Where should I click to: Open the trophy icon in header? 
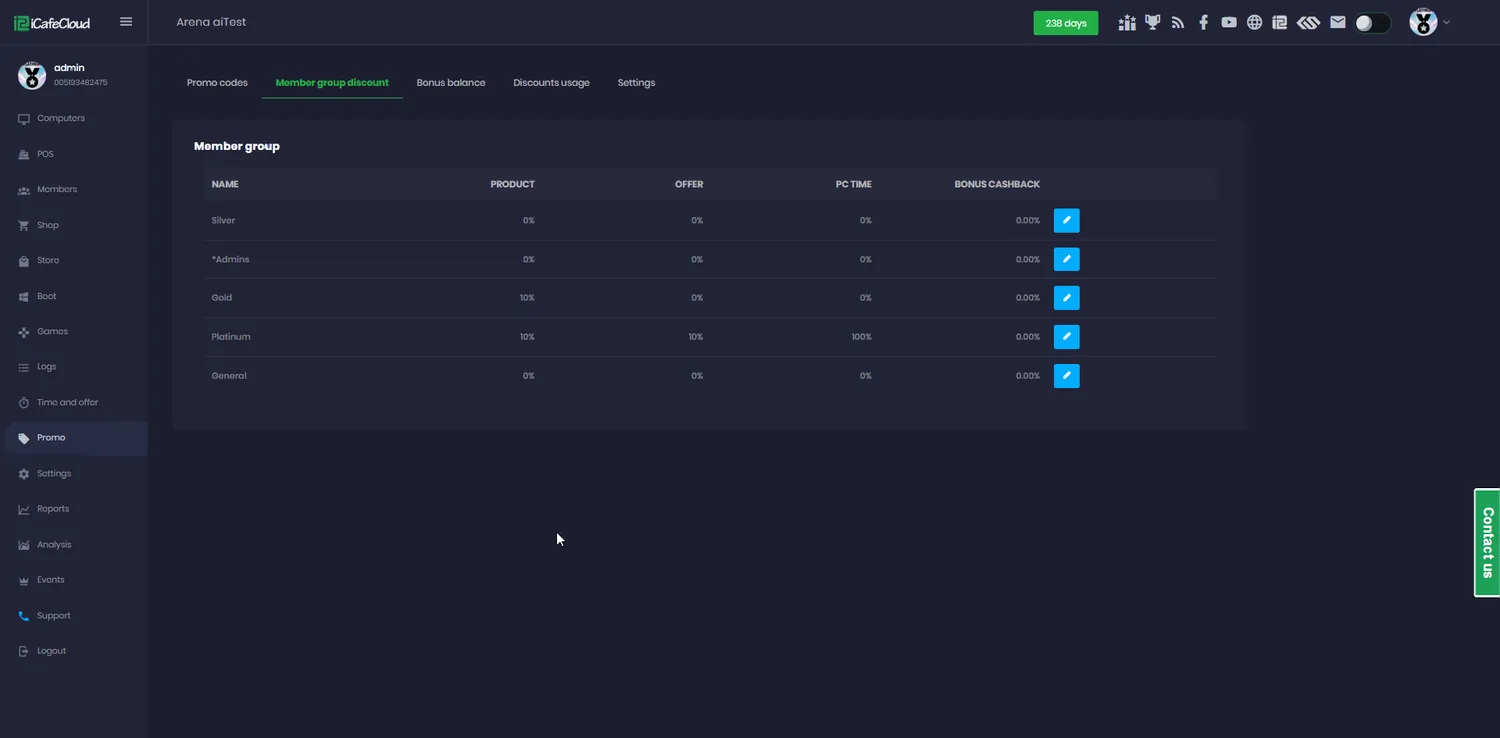pos(1153,22)
